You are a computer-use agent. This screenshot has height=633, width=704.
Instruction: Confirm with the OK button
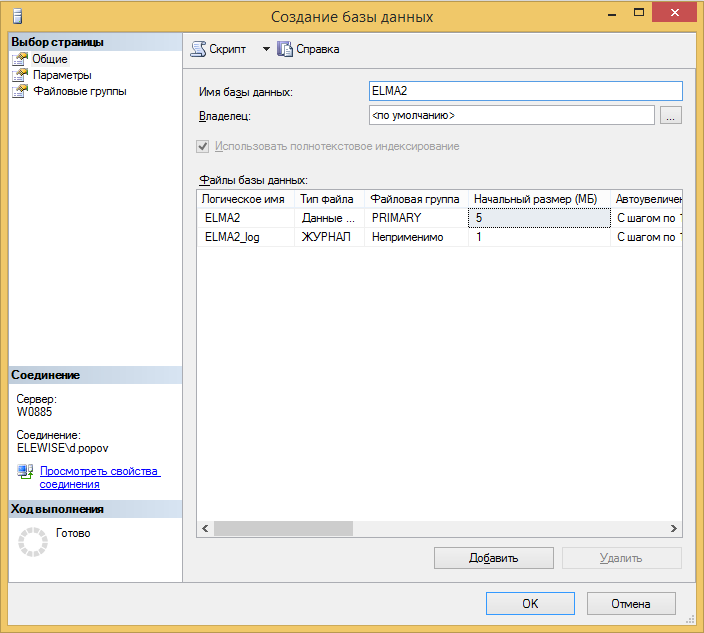[530, 604]
